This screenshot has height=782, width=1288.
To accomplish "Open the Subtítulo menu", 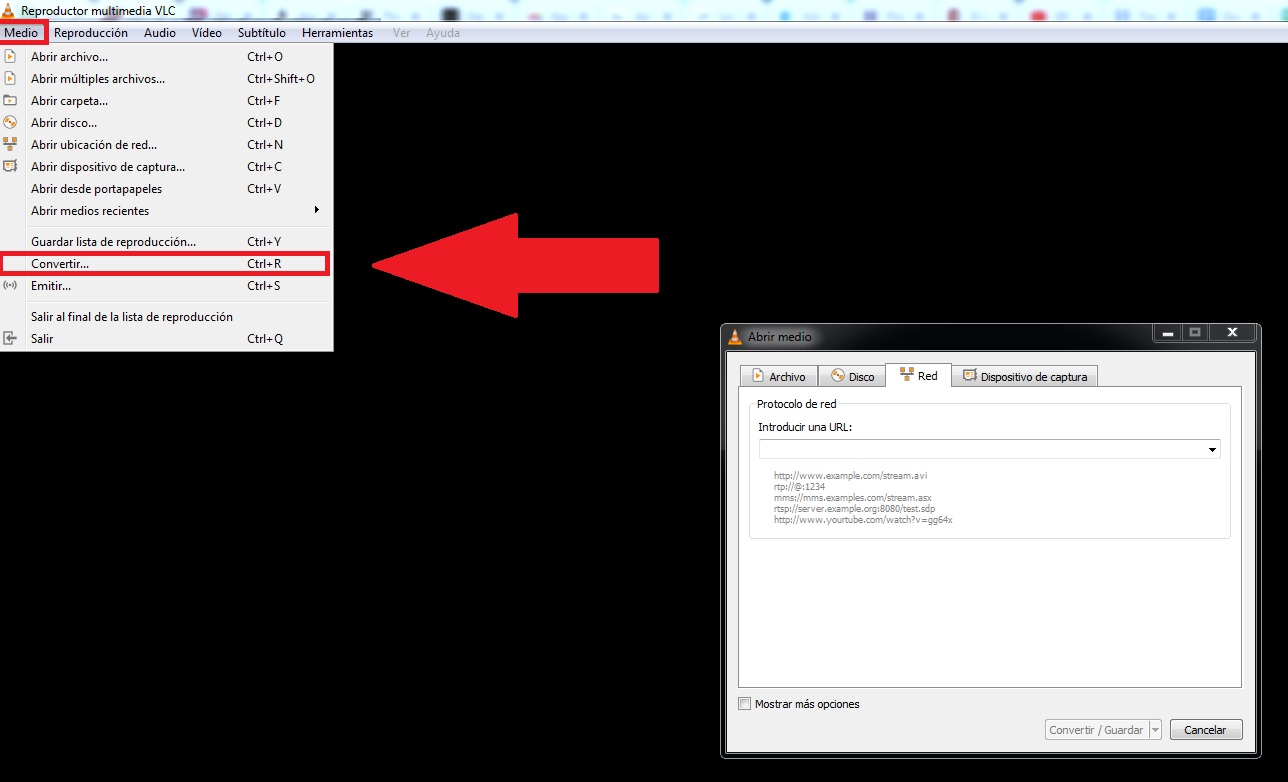I will pyautogui.click(x=262, y=33).
